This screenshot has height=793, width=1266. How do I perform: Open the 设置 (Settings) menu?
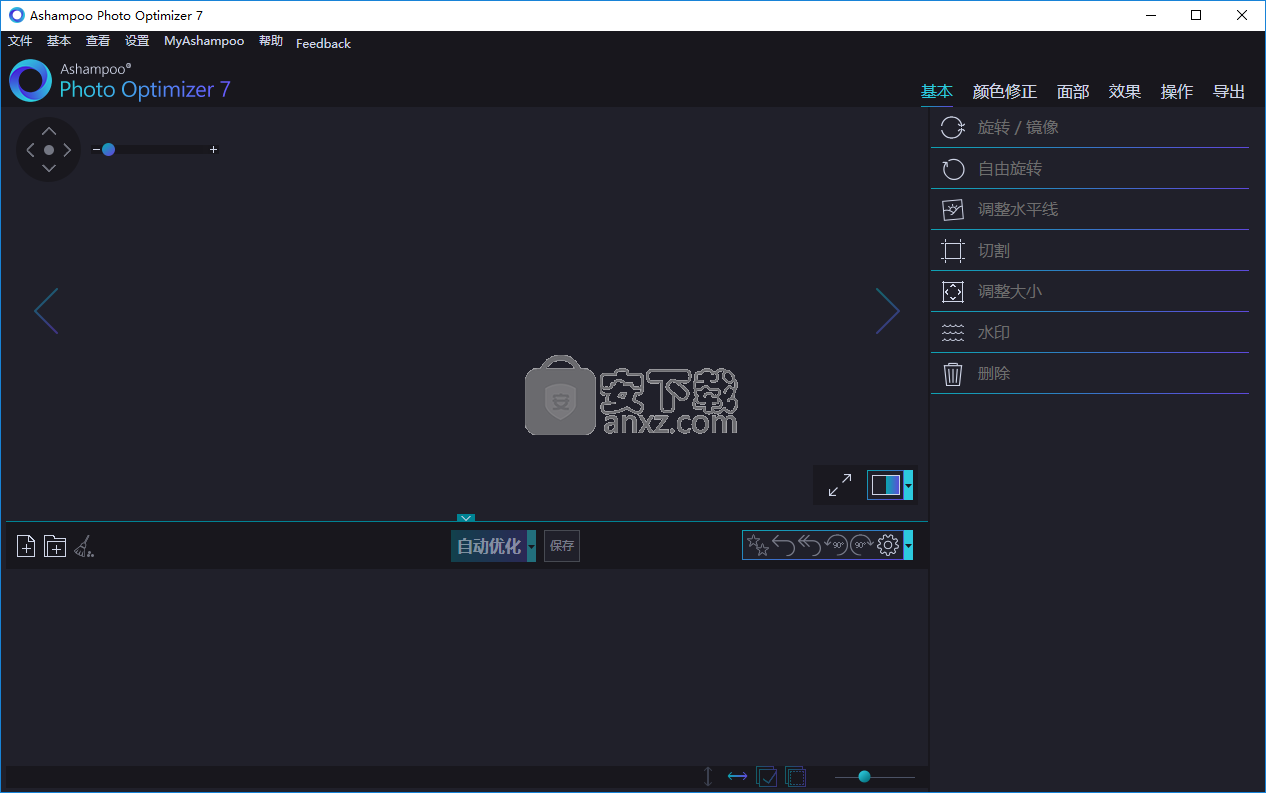[x=137, y=41]
